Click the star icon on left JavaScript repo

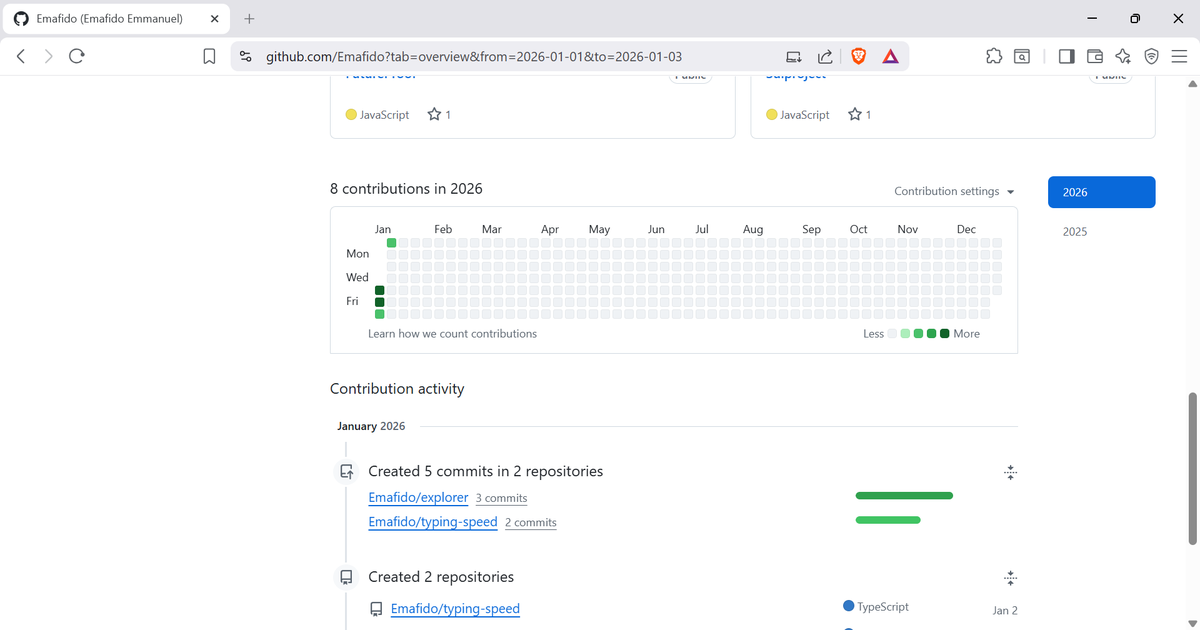click(434, 115)
